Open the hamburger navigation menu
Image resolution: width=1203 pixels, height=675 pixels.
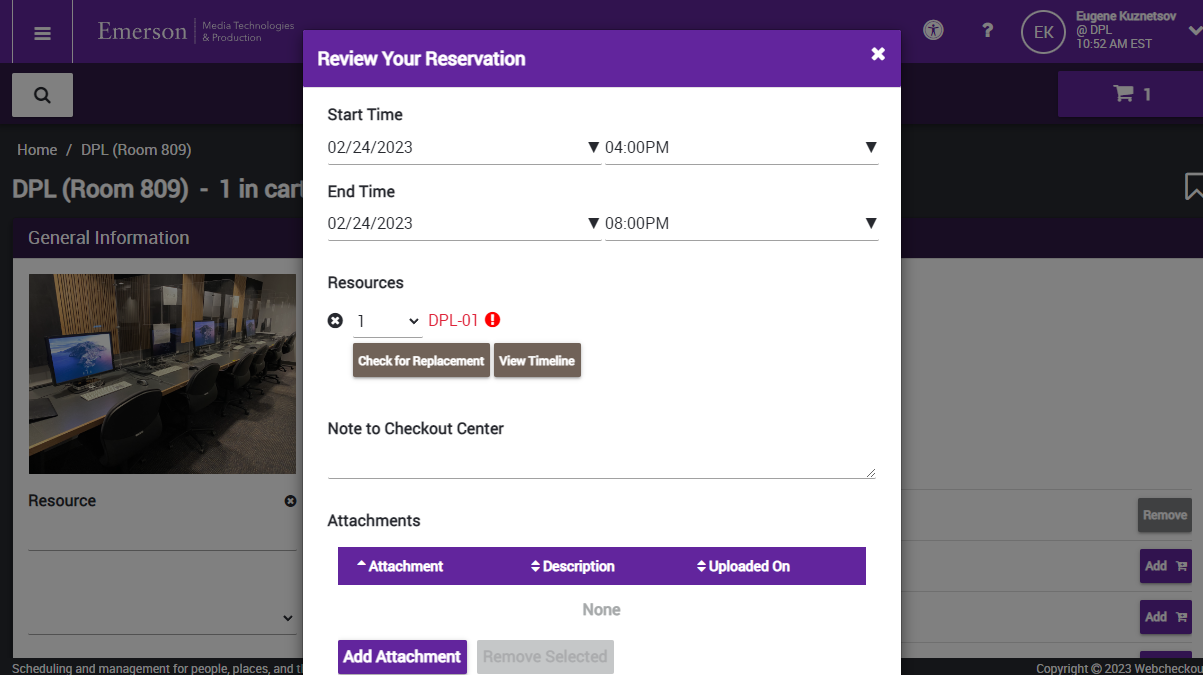[42, 32]
